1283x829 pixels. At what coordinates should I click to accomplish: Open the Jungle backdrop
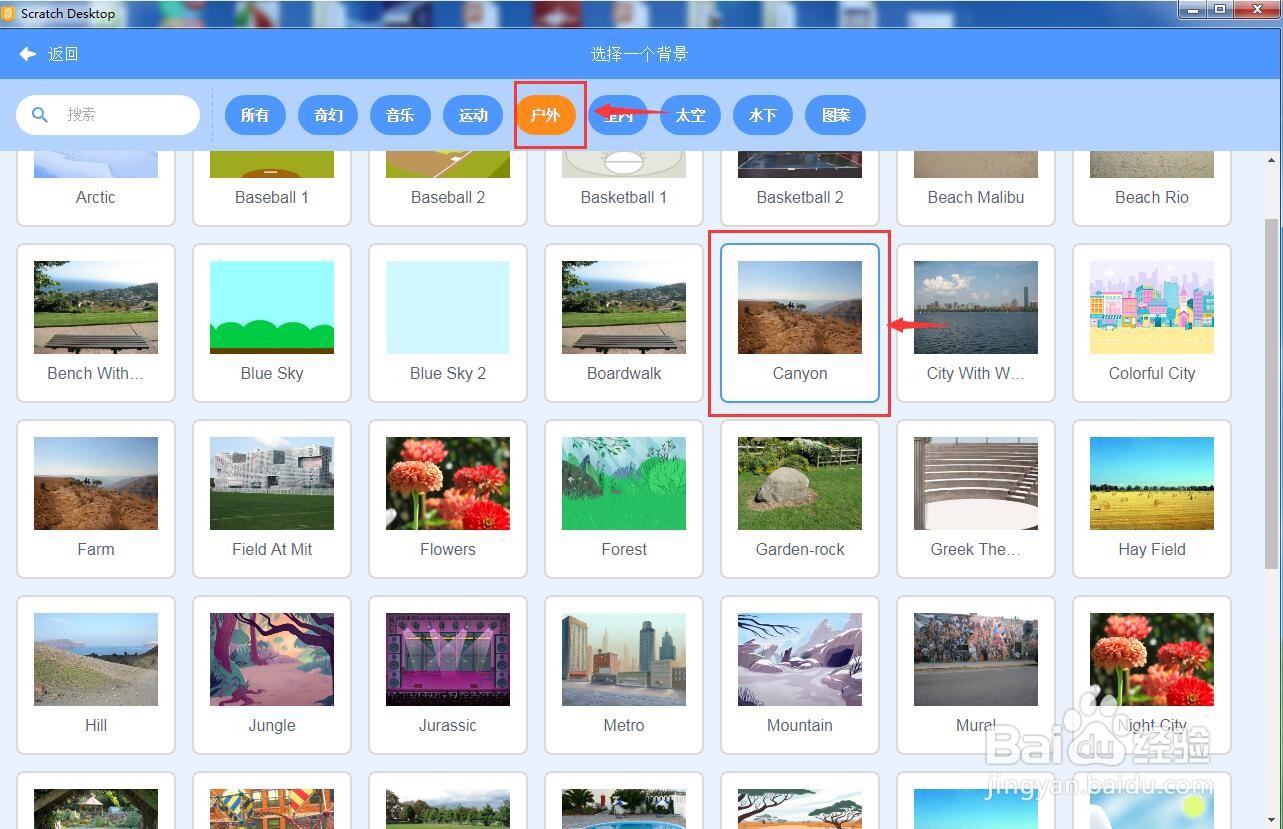272,675
